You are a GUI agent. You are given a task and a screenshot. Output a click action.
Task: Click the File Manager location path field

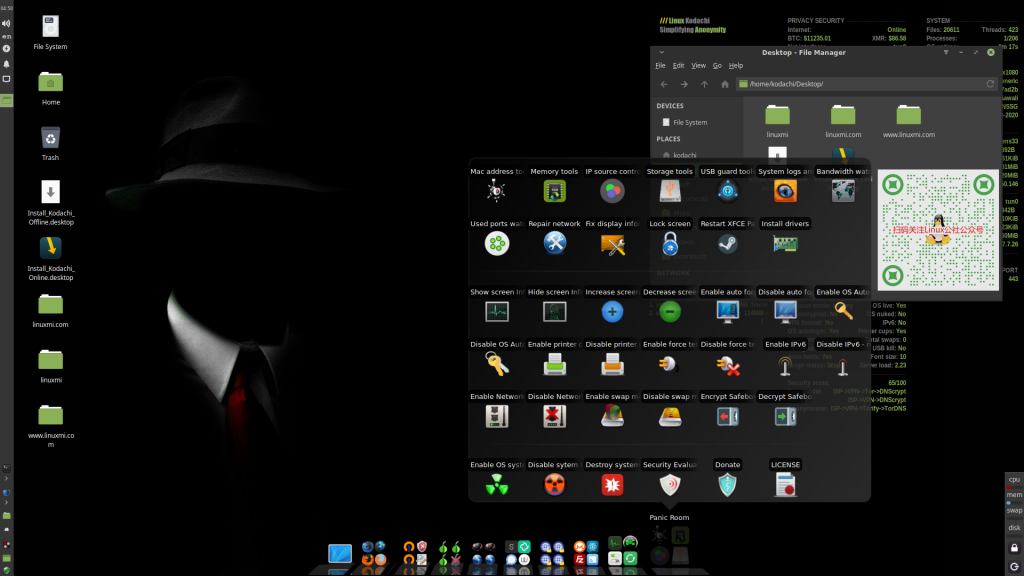coord(867,84)
